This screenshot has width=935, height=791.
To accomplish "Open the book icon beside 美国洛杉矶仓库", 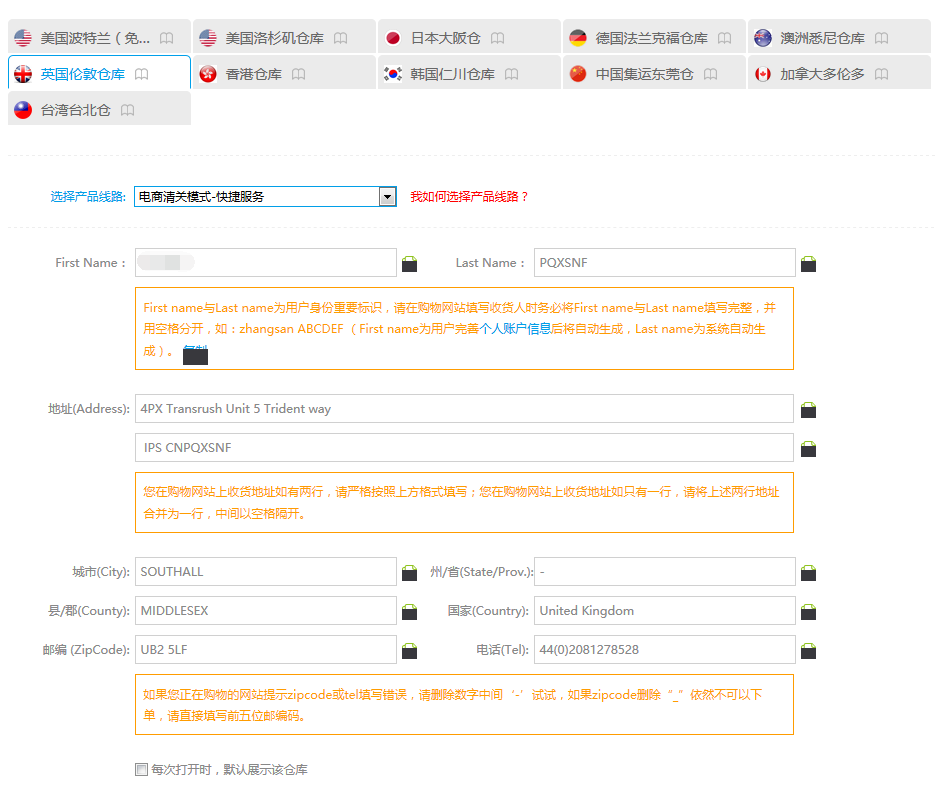I will pos(341,38).
